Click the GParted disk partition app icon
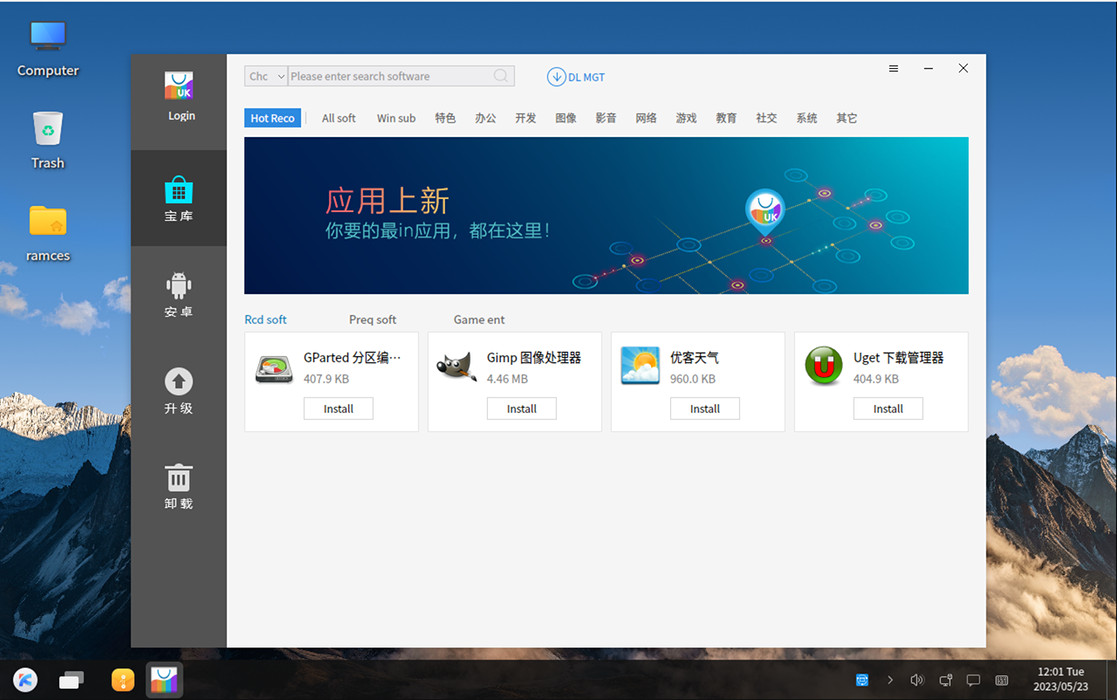 pyautogui.click(x=273, y=366)
